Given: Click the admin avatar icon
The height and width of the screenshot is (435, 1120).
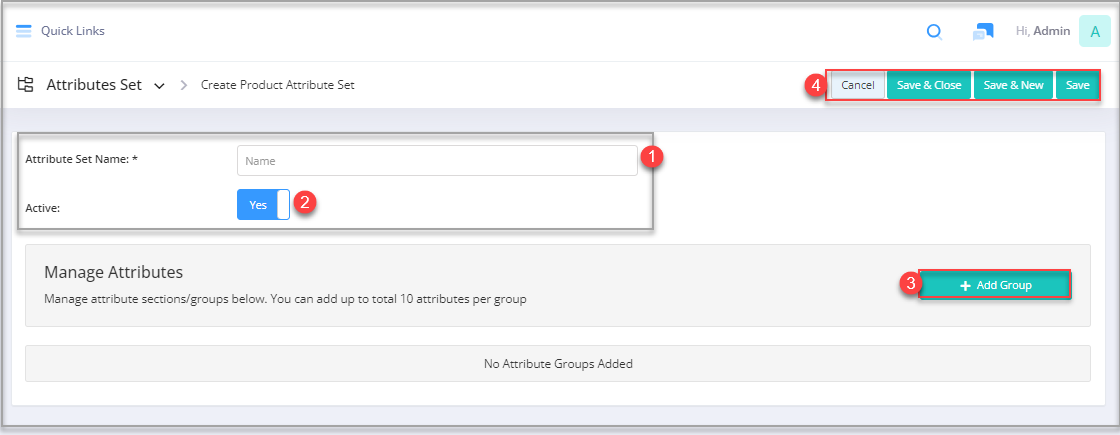Looking at the screenshot, I should tap(1094, 31).
